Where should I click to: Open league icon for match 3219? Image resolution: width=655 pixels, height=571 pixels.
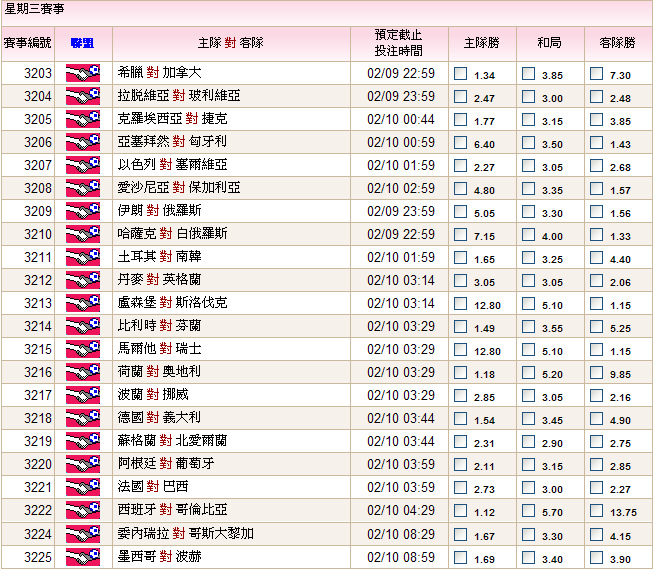[83, 441]
